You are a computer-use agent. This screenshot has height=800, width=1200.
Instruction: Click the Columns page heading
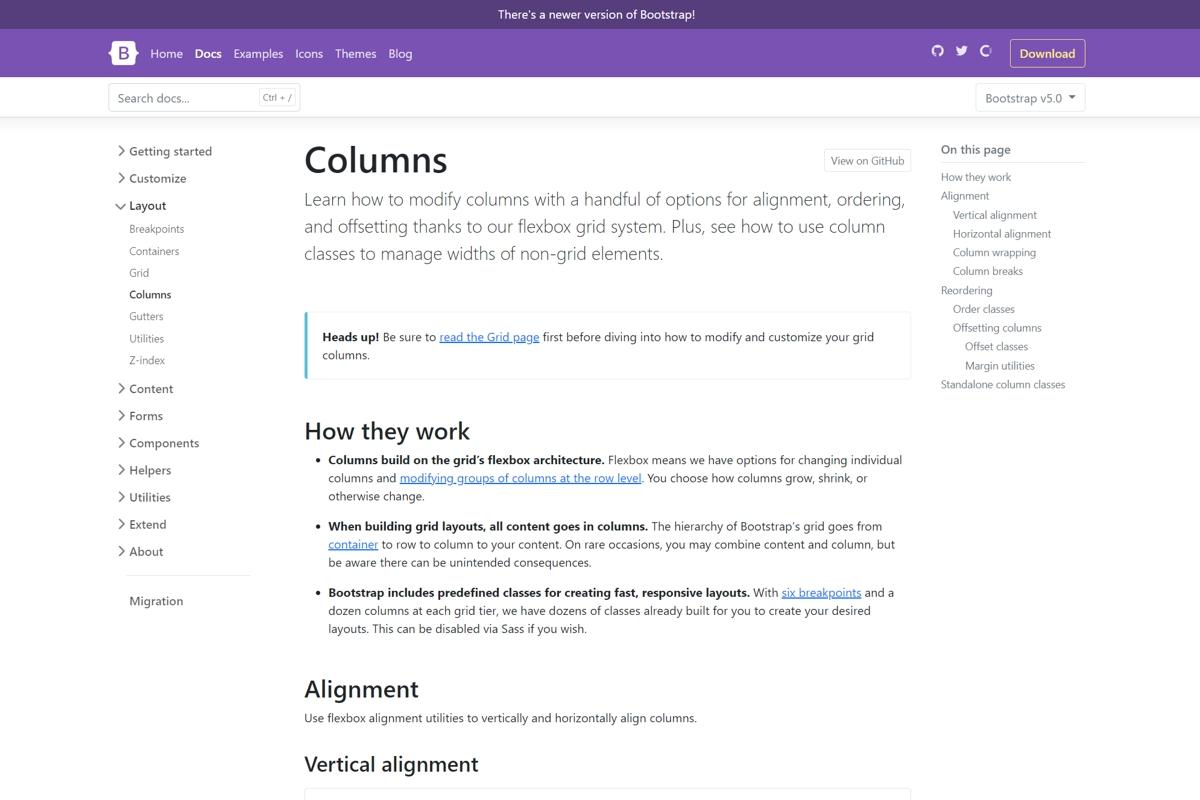pyautogui.click(x=376, y=160)
